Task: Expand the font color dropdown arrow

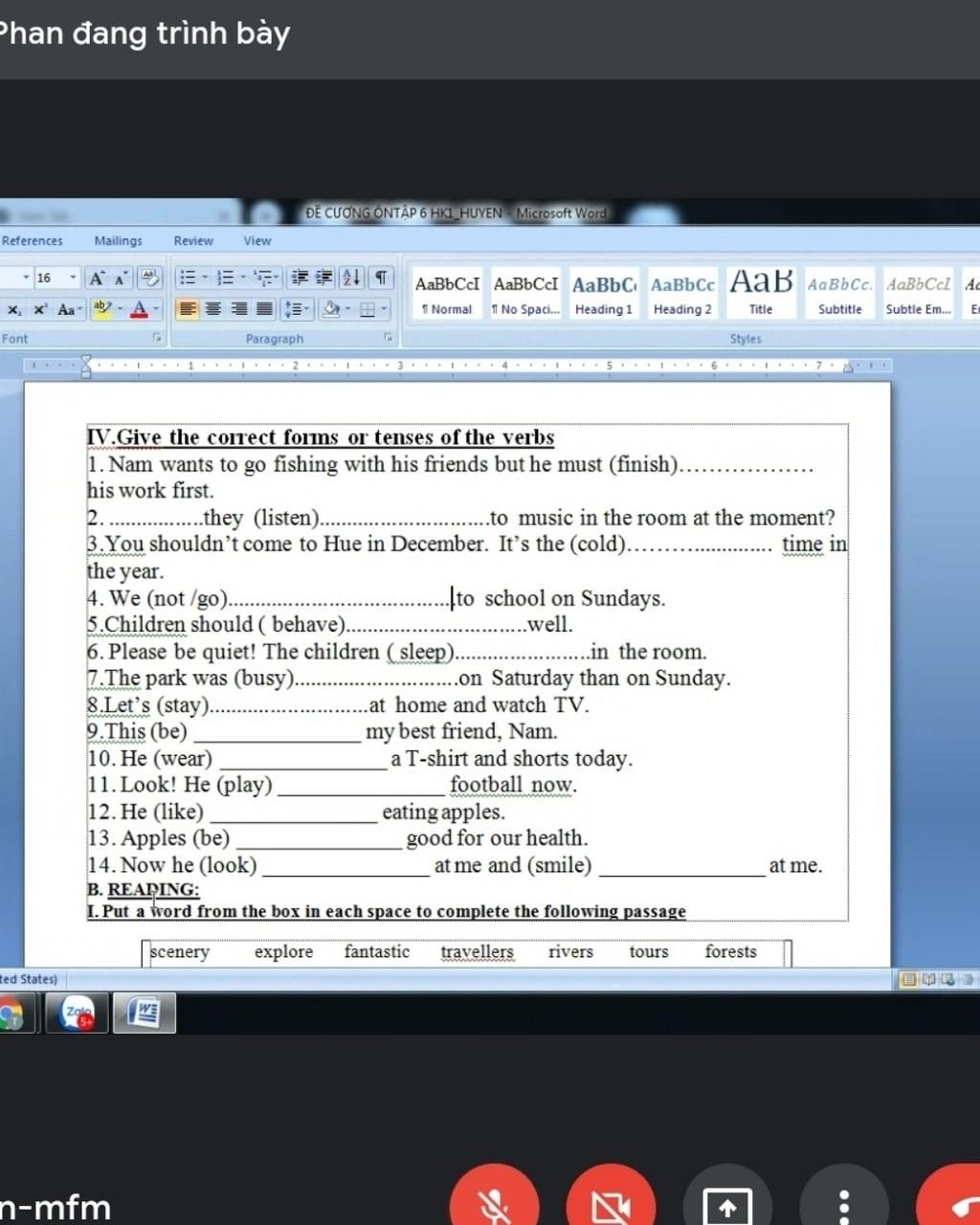Action: [156, 309]
